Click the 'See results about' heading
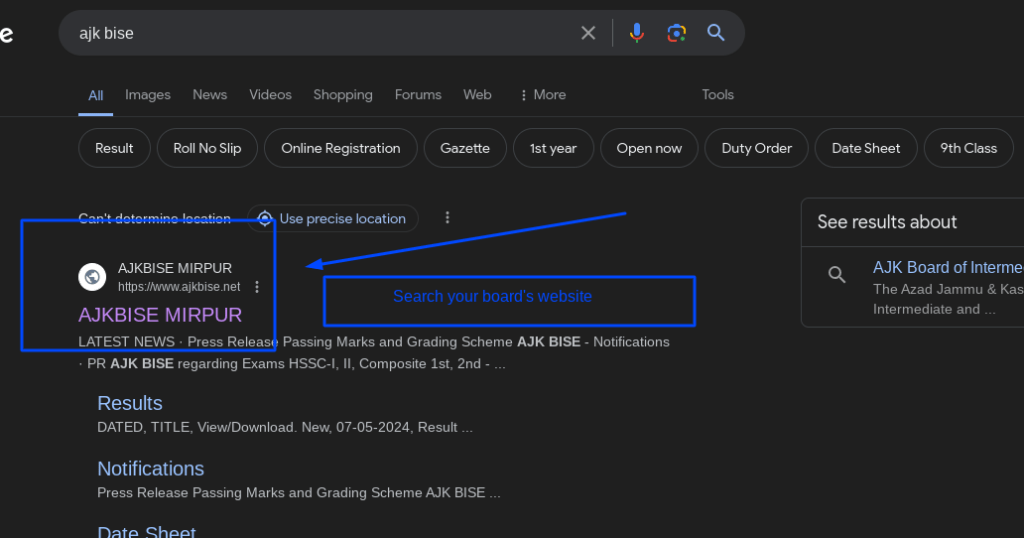1024x538 pixels. pos(887,222)
